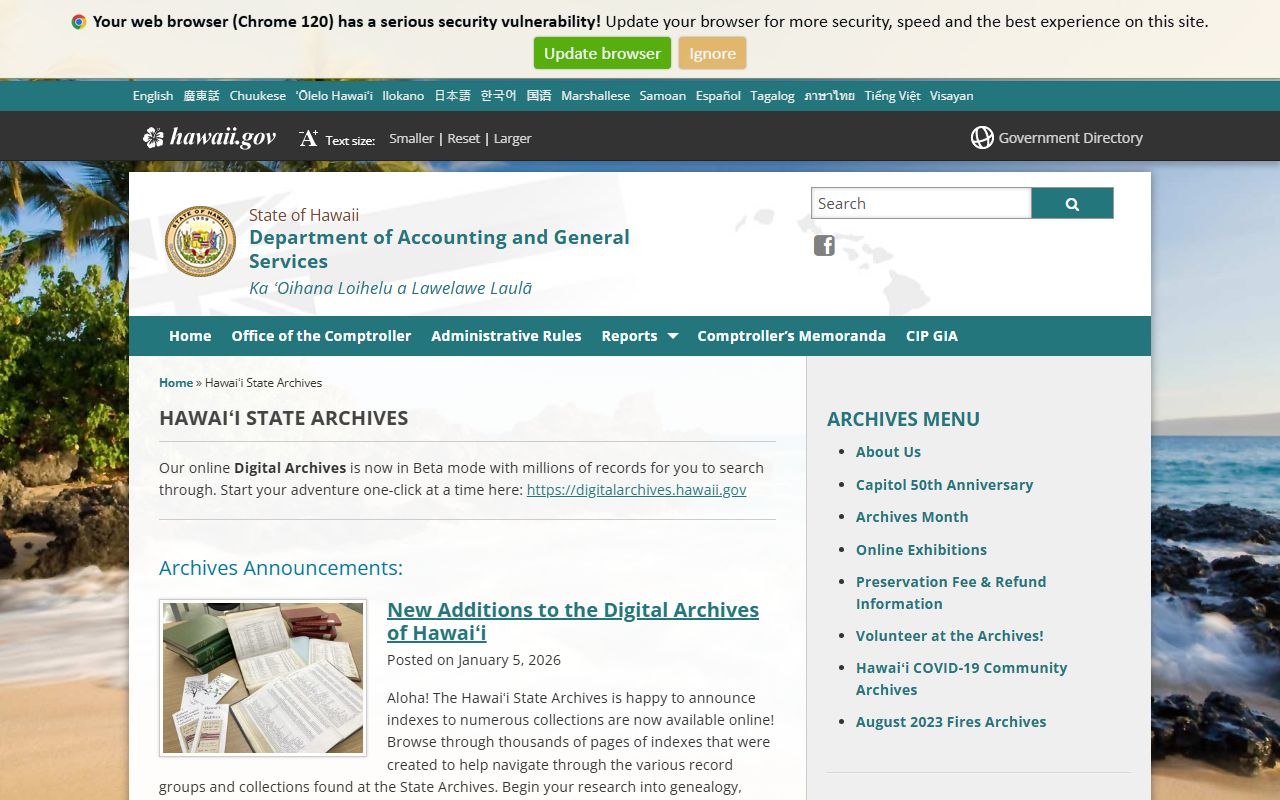
Task: Open the hawaii.gov logo link
Action: 209,138
